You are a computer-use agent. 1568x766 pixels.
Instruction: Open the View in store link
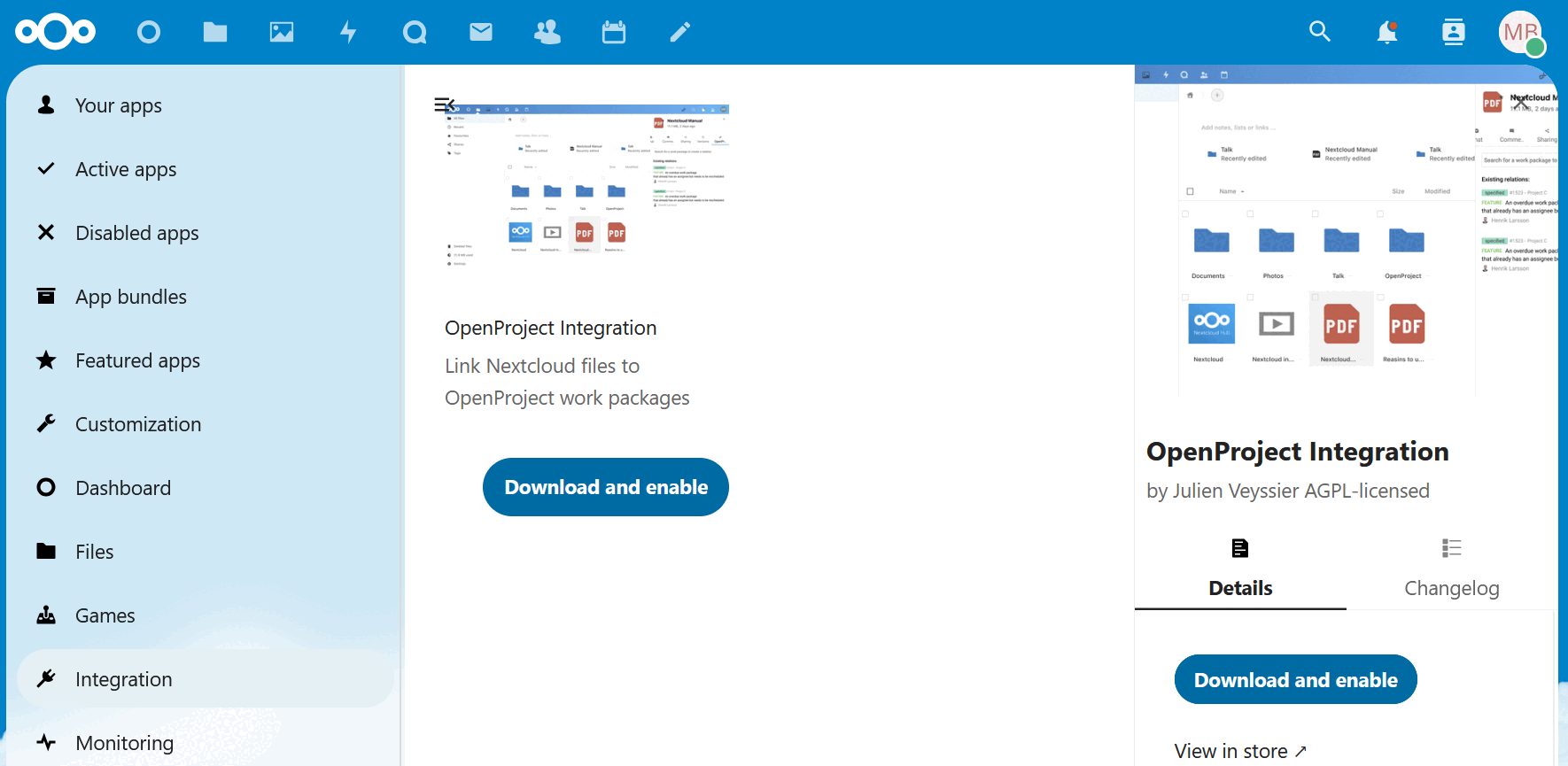1239,751
